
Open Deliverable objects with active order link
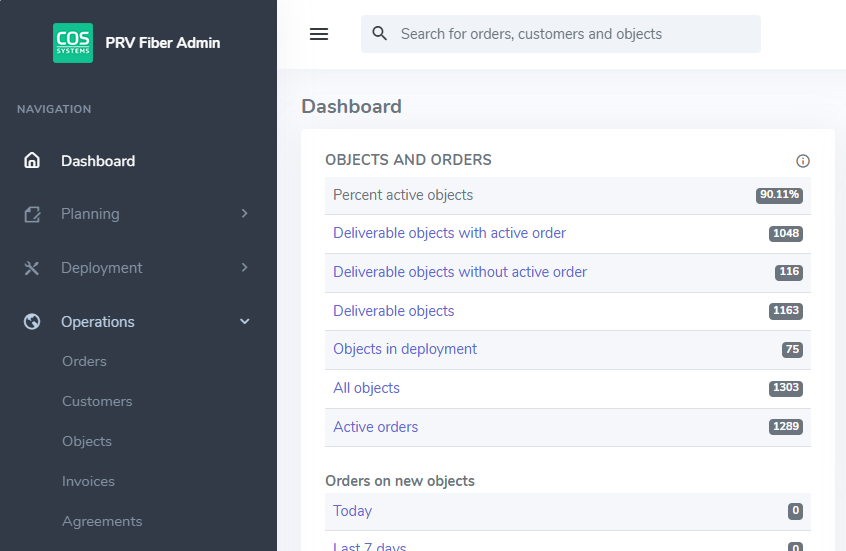449,233
